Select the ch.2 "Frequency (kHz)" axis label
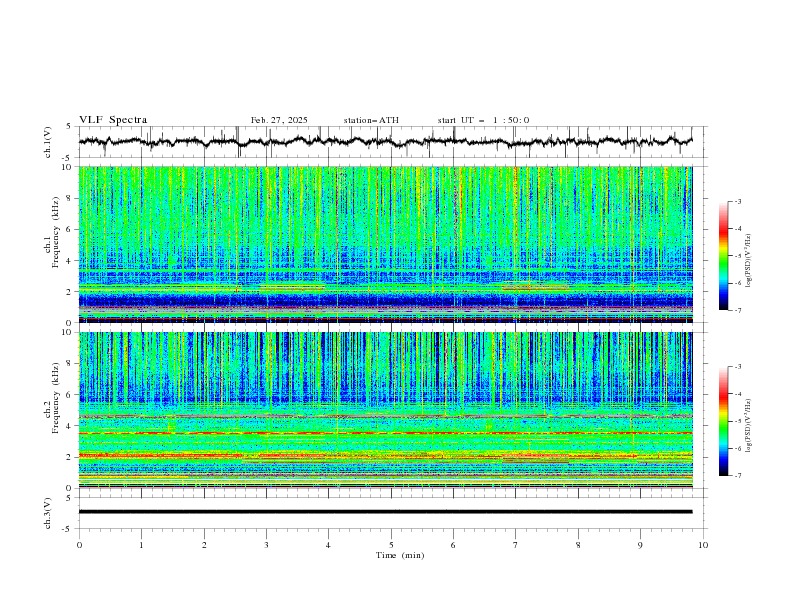This screenshot has width=792, height=612. coord(55,396)
